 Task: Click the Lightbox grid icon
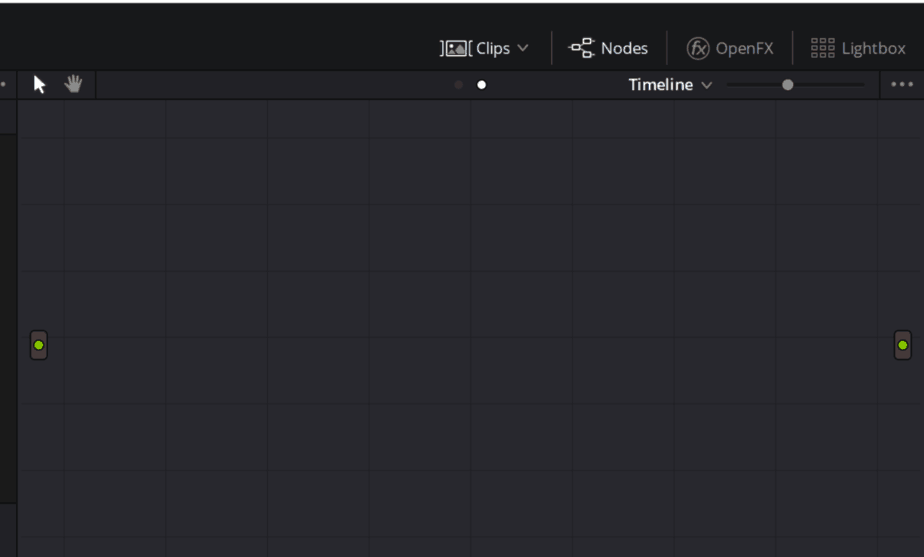pos(823,48)
